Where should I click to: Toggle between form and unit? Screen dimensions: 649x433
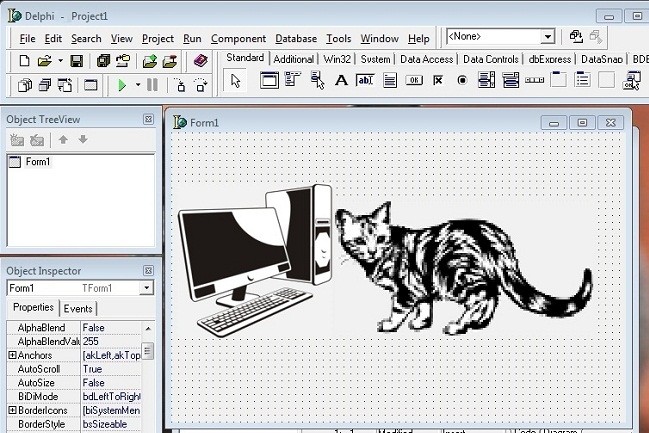pyautogui.click(x=65, y=85)
